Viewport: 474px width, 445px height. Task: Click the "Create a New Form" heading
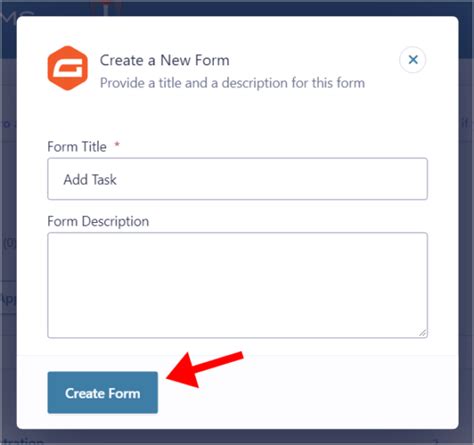165,60
